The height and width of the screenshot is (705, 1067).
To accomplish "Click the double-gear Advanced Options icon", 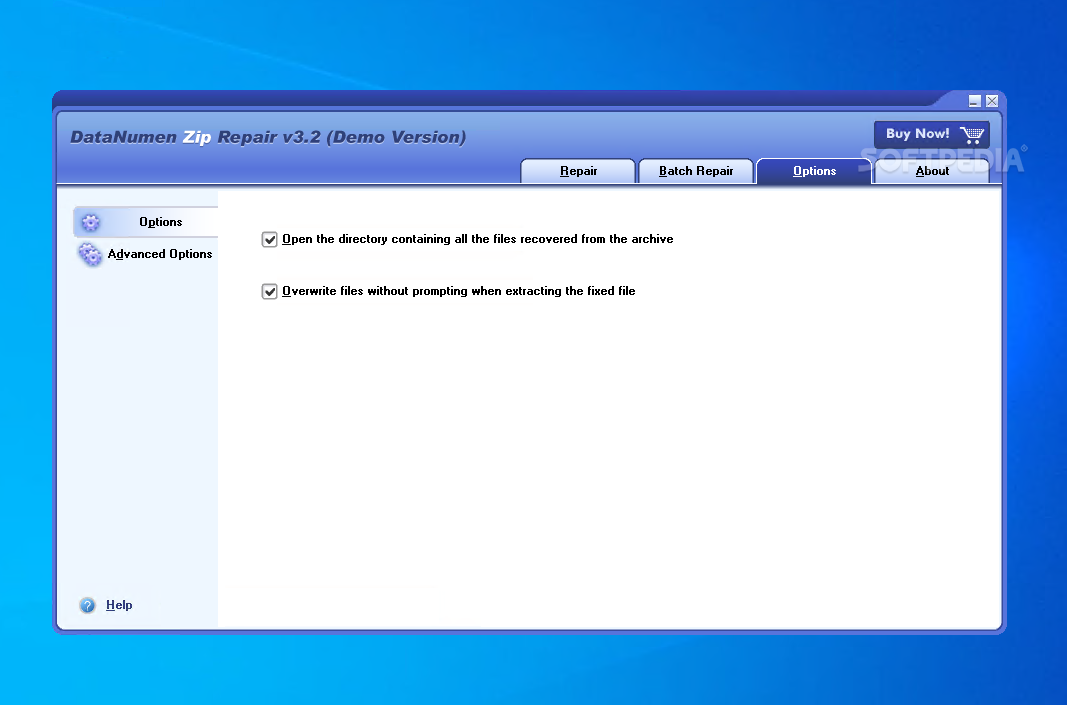I will click(x=90, y=255).
